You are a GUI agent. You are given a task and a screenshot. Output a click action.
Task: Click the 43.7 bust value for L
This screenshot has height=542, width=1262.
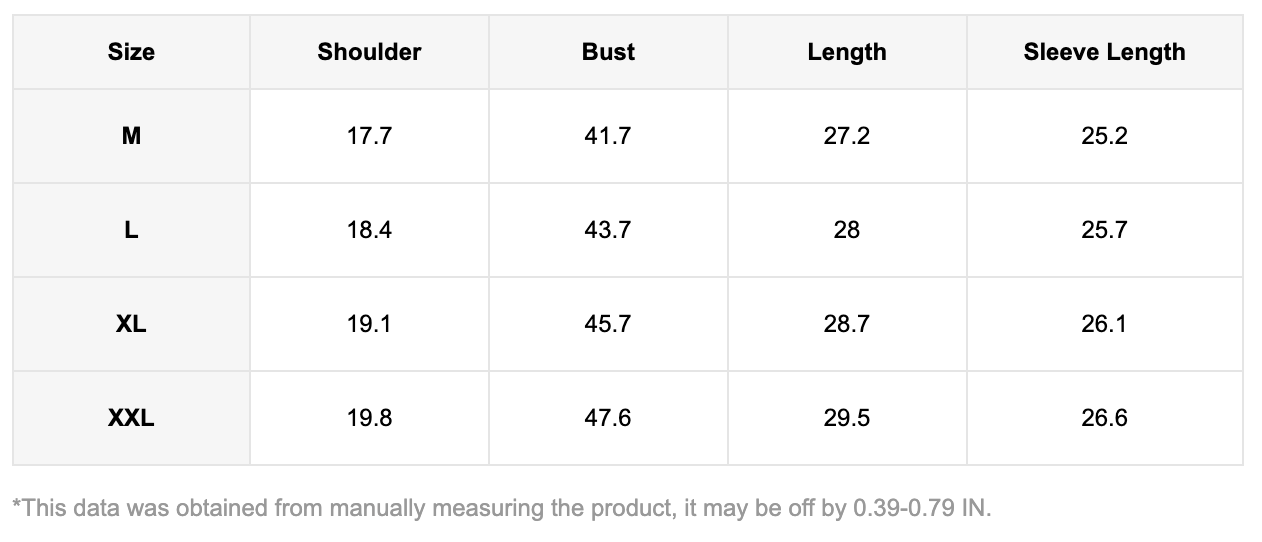click(608, 230)
